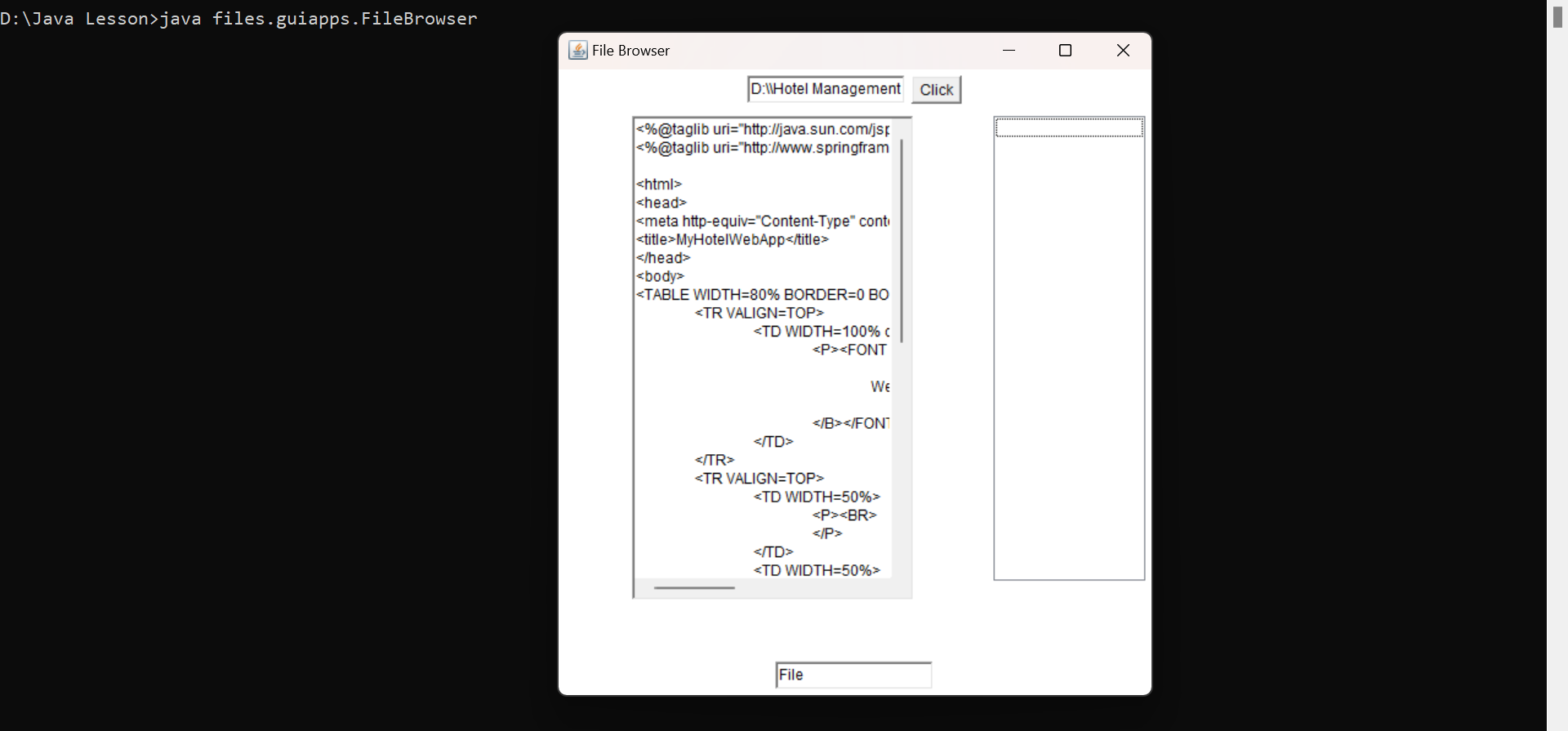Click the '</TR>' line in the text area
The image size is (1568, 731).
click(x=715, y=460)
